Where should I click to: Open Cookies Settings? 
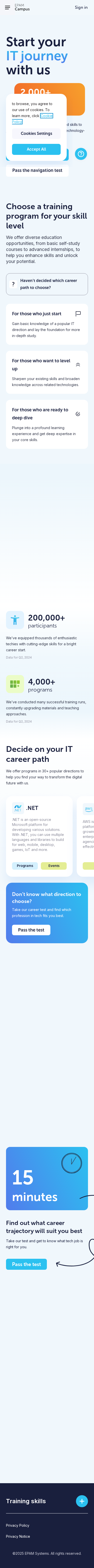click(x=36, y=133)
